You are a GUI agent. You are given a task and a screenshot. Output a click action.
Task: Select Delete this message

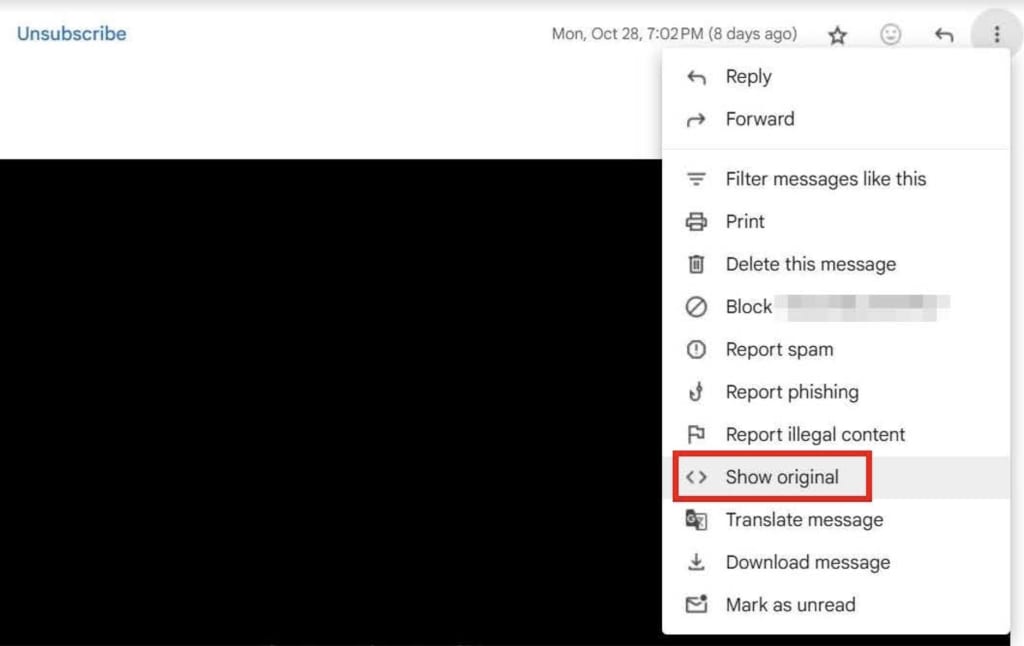point(836,264)
